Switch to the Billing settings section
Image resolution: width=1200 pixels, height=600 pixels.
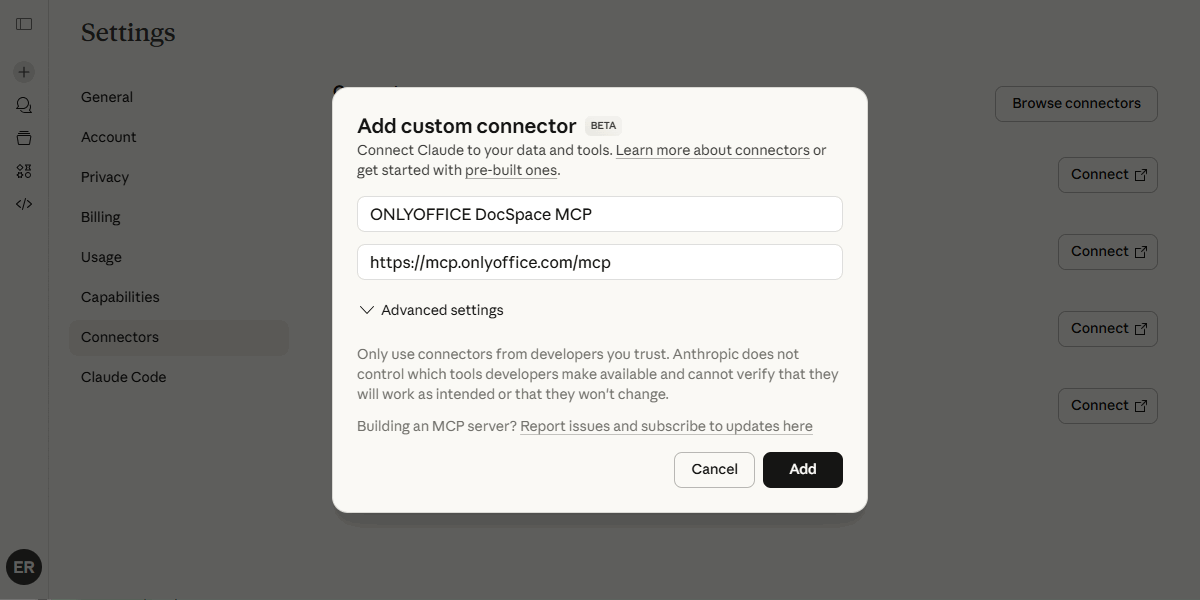[100, 217]
